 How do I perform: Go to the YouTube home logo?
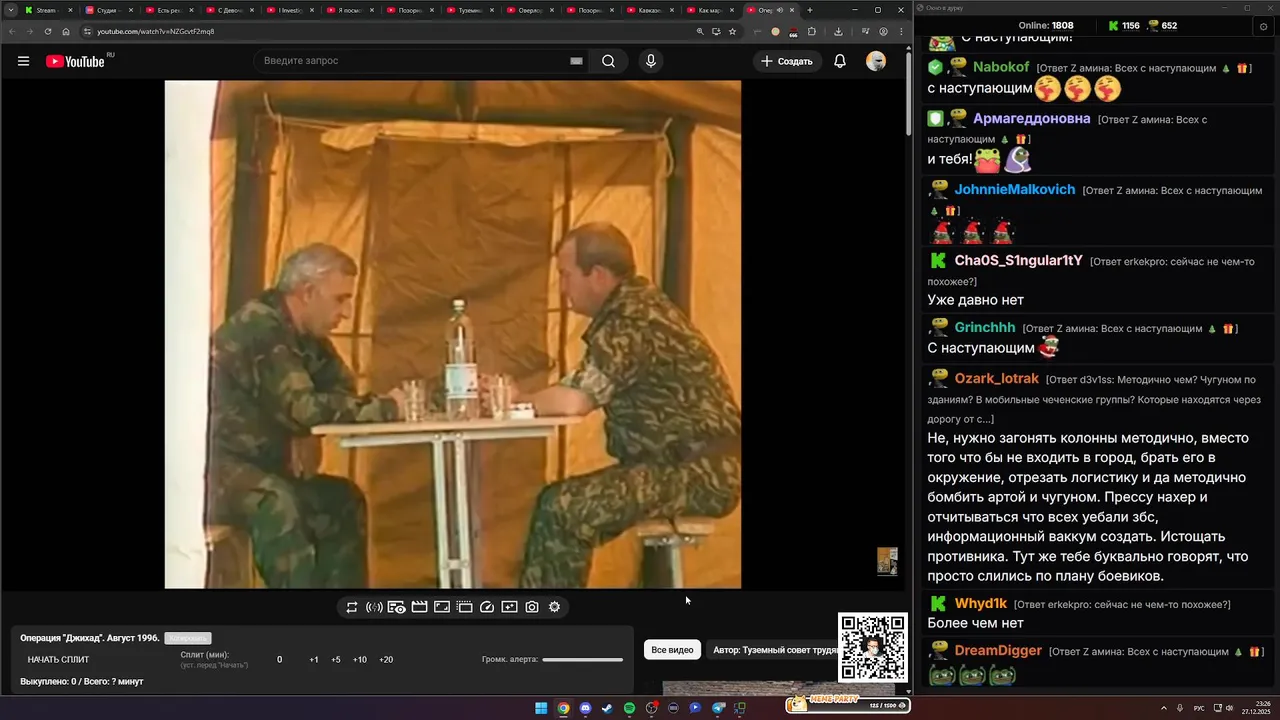(x=75, y=61)
